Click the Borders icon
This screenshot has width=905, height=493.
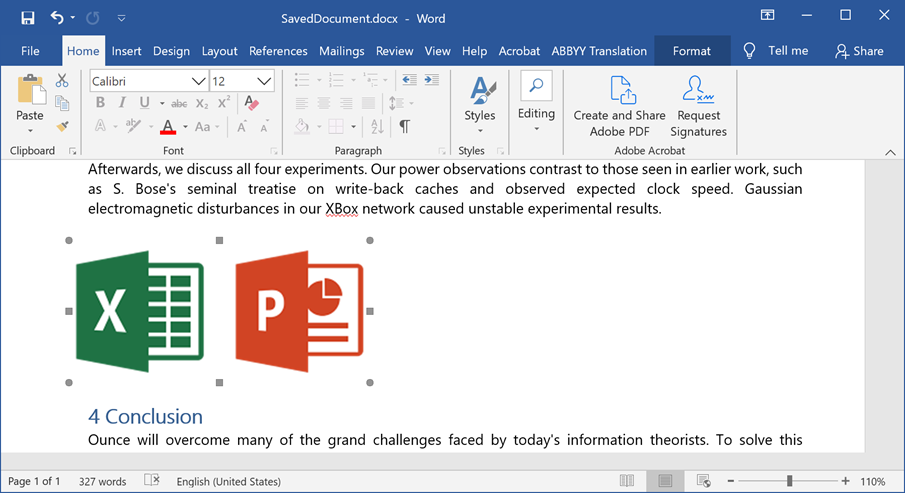point(336,126)
